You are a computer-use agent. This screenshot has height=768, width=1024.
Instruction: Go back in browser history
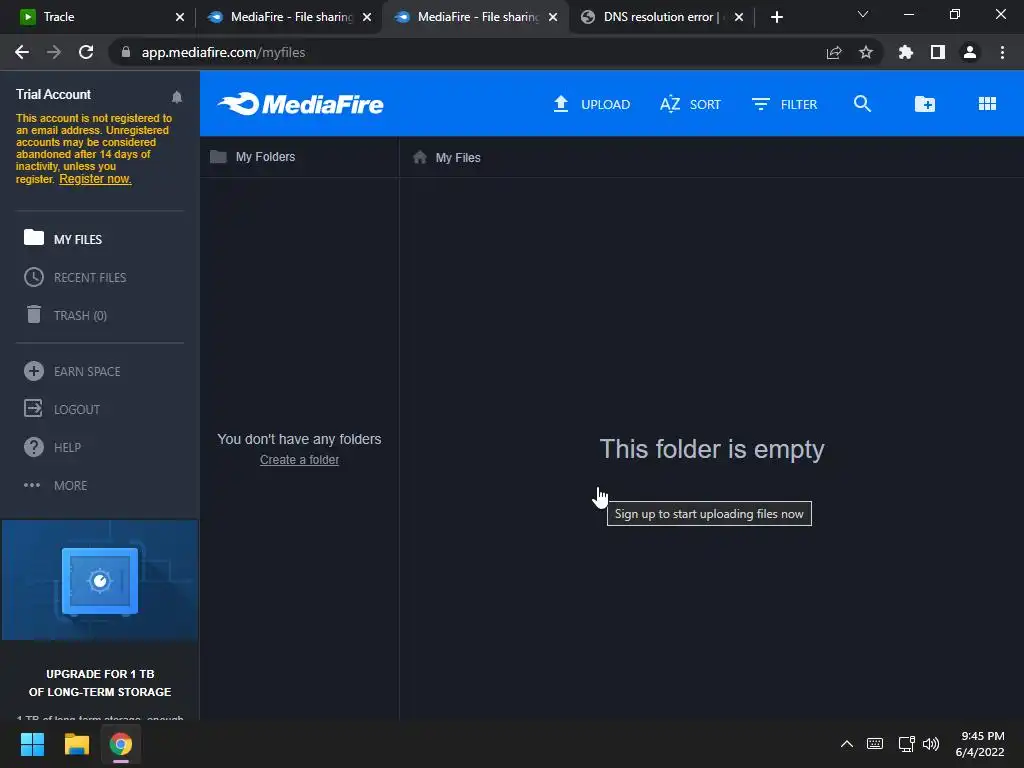click(x=22, y=52)
